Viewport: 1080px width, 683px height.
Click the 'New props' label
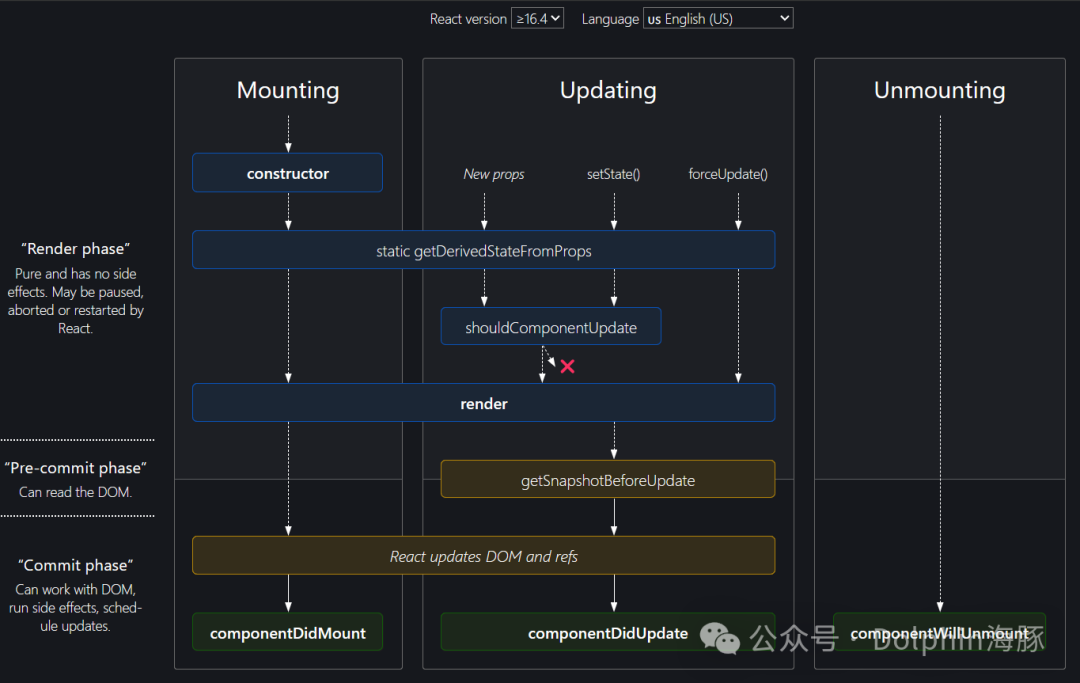[494, 174]
